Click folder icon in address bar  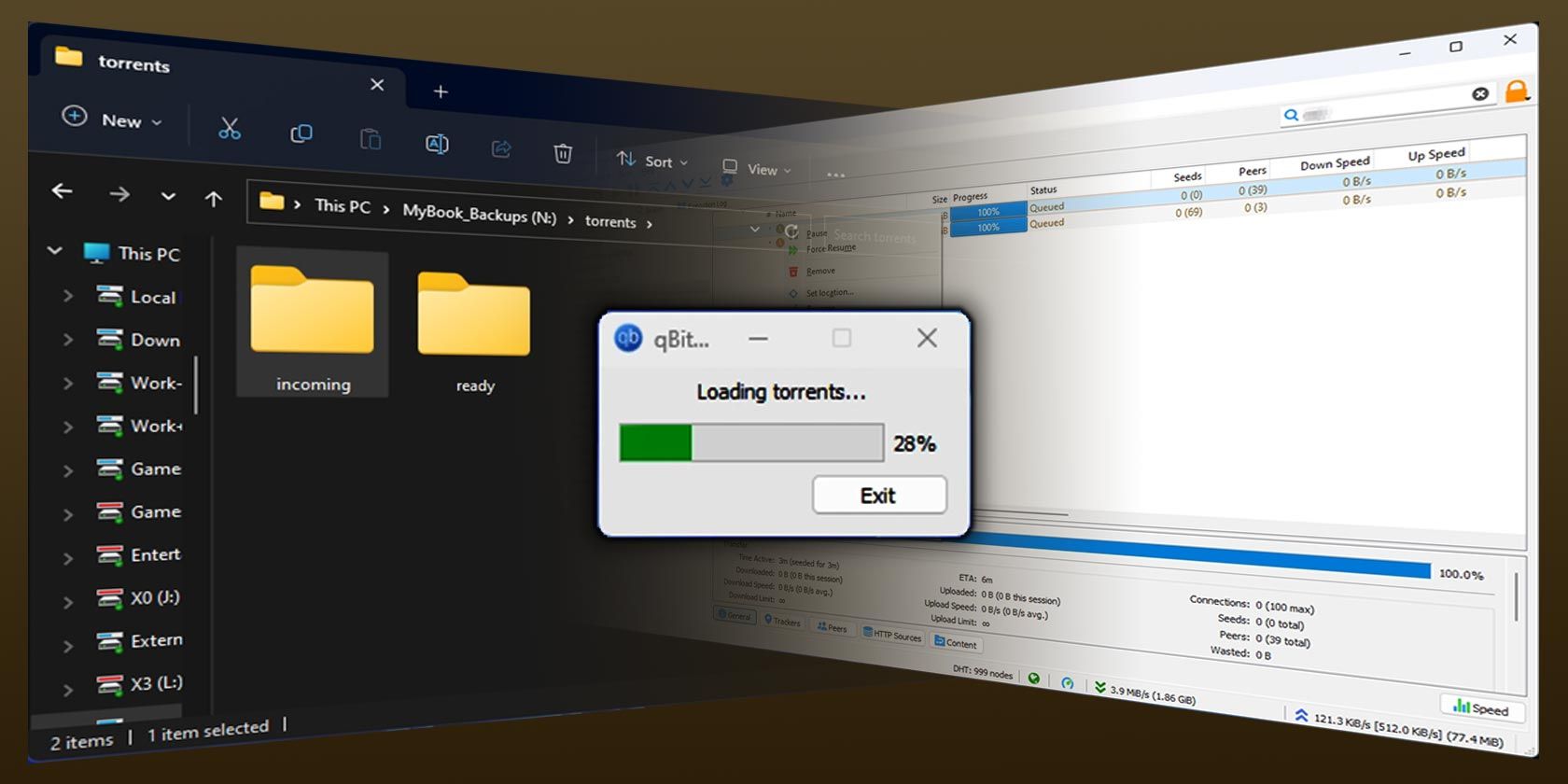(x=272, y=201)
